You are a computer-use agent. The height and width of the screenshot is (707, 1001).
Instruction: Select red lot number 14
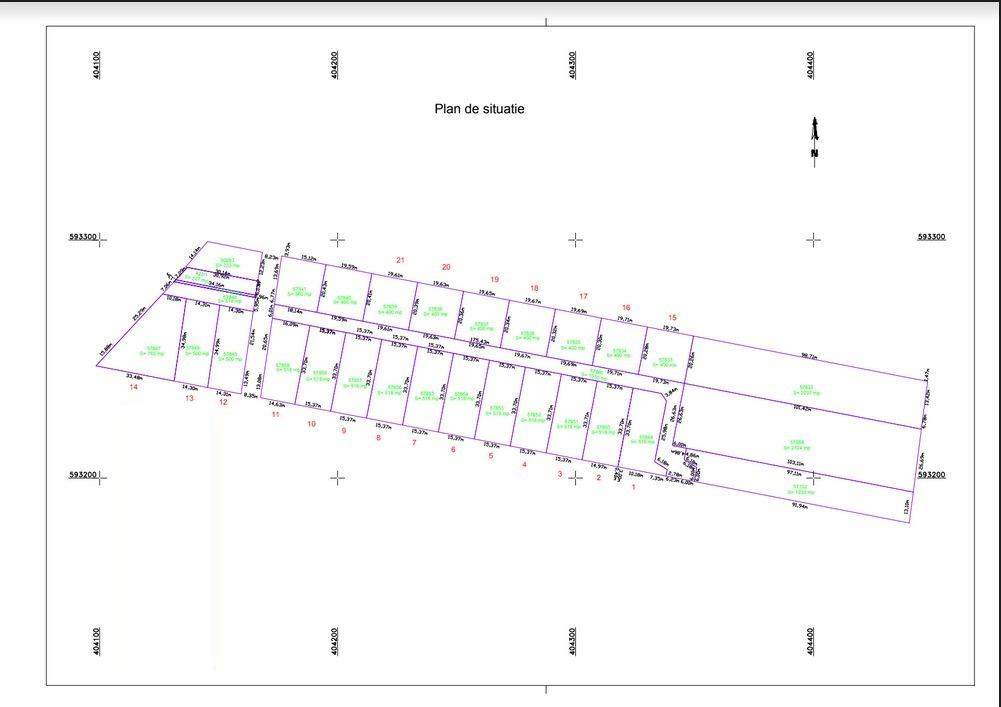click(x=133, y=387)
